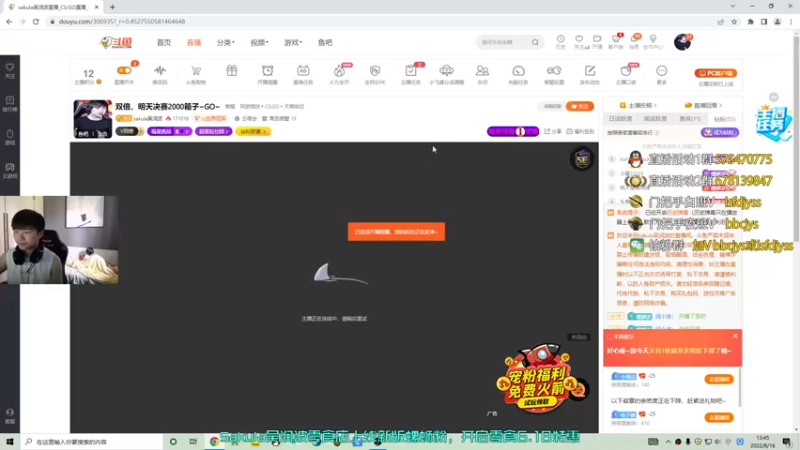This screenshot has width=800, height=450.
Task: Click the first orange 去直播间 button
Action: coord(719,379)
